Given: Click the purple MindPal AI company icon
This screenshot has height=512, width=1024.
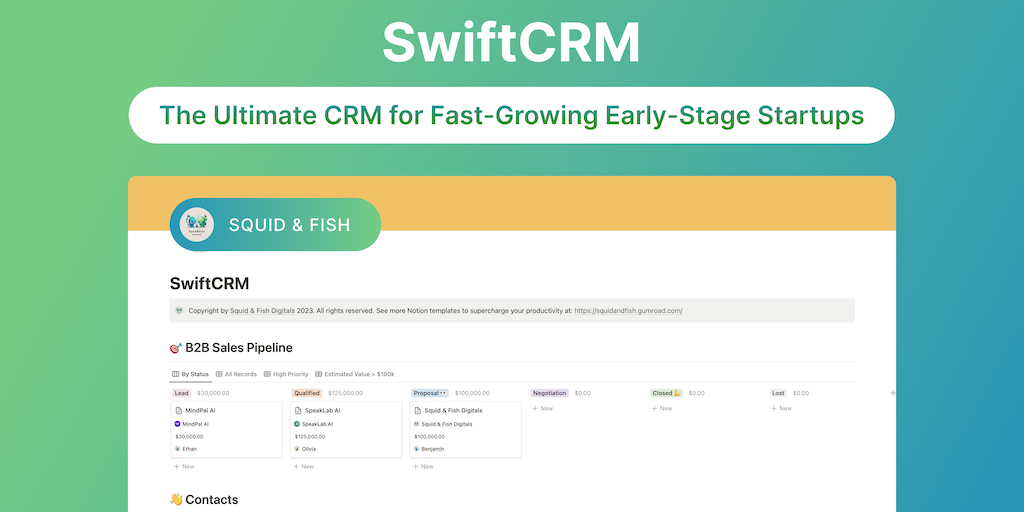Looking at the screenshot, I should [178, 424].
